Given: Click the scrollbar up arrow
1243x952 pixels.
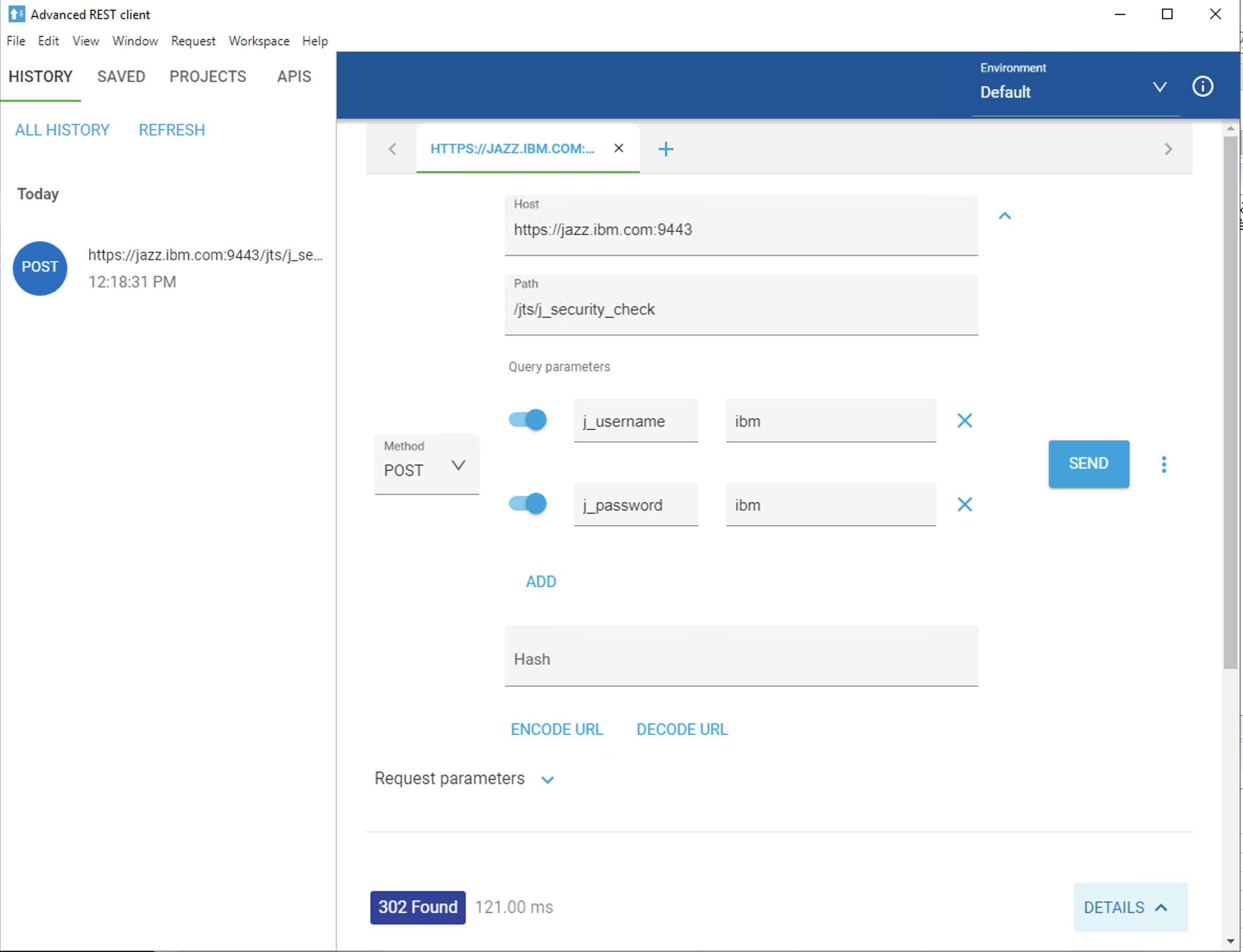Looking at the screenshot, I should pyautogui.click(x=1229, y=128).
